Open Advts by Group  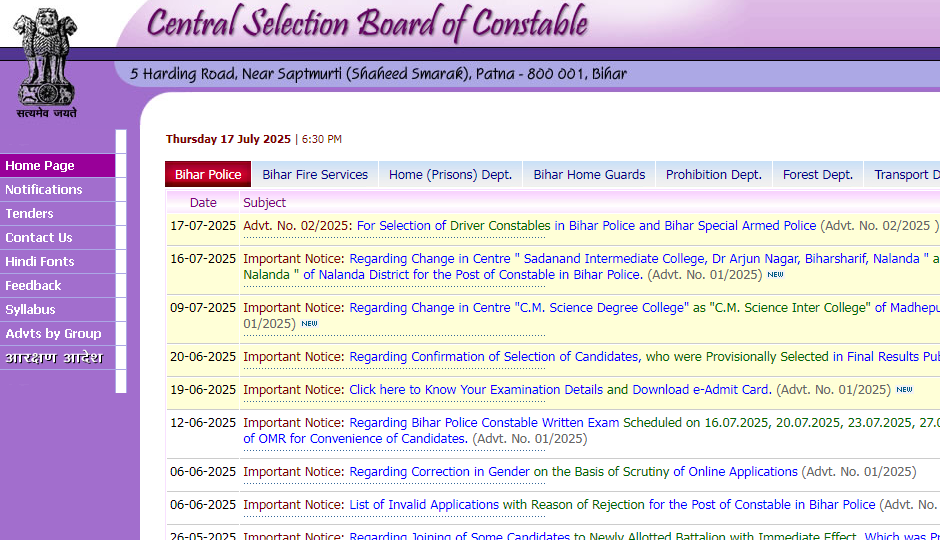pyautogui.click(x=53, y=334)
